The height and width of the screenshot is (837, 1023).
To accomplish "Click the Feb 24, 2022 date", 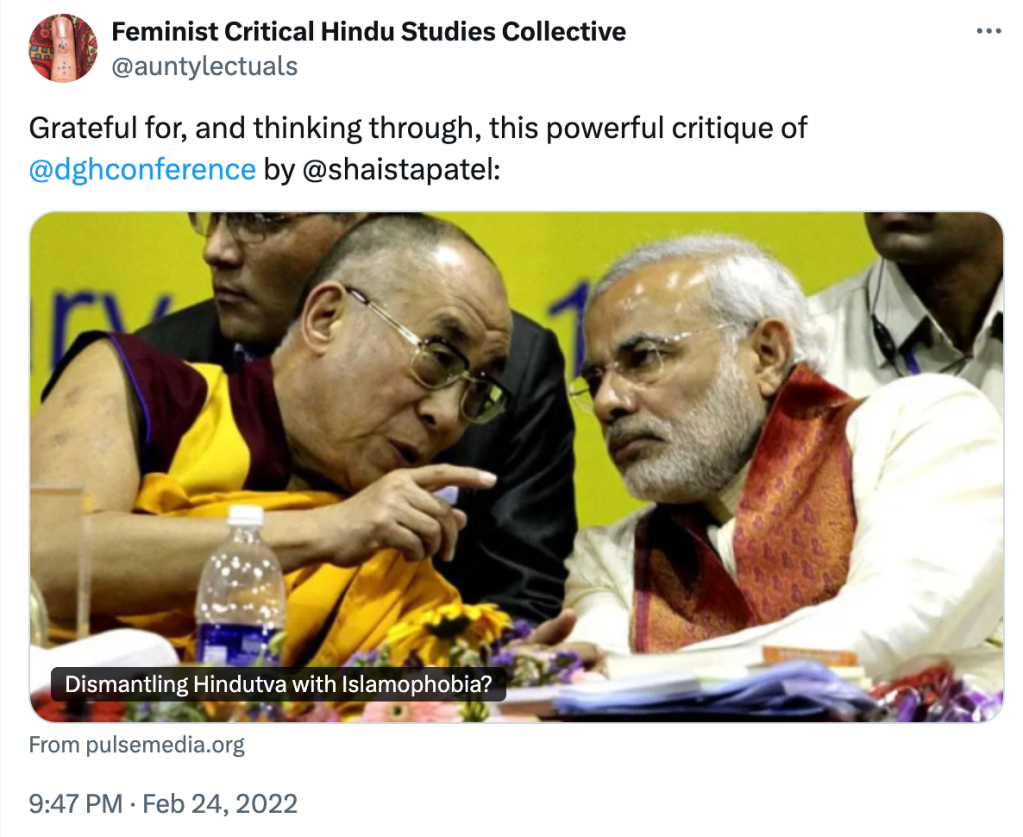I will coord(220,804).
